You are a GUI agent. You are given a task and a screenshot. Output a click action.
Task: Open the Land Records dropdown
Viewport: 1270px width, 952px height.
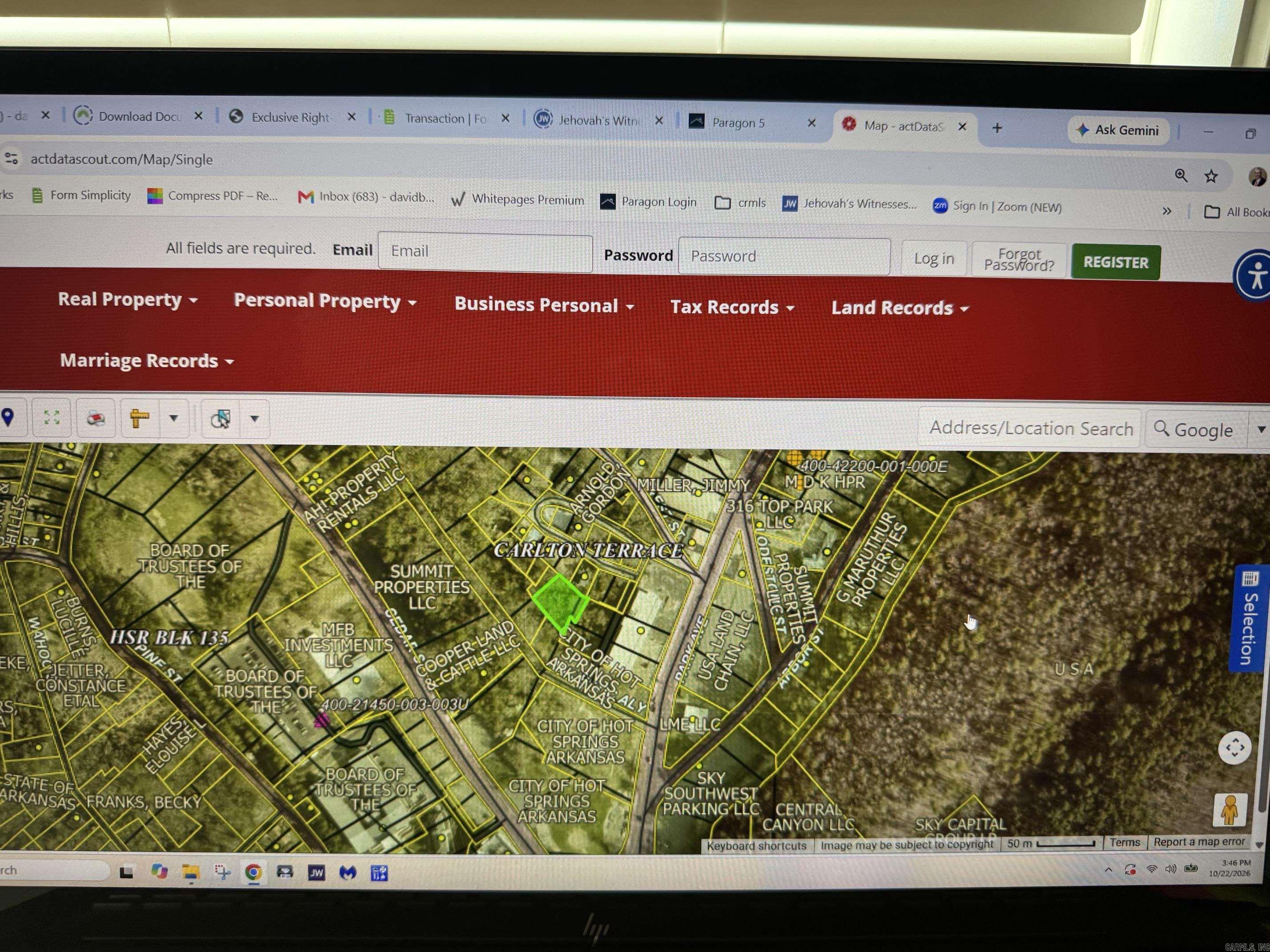click(900, 308)
